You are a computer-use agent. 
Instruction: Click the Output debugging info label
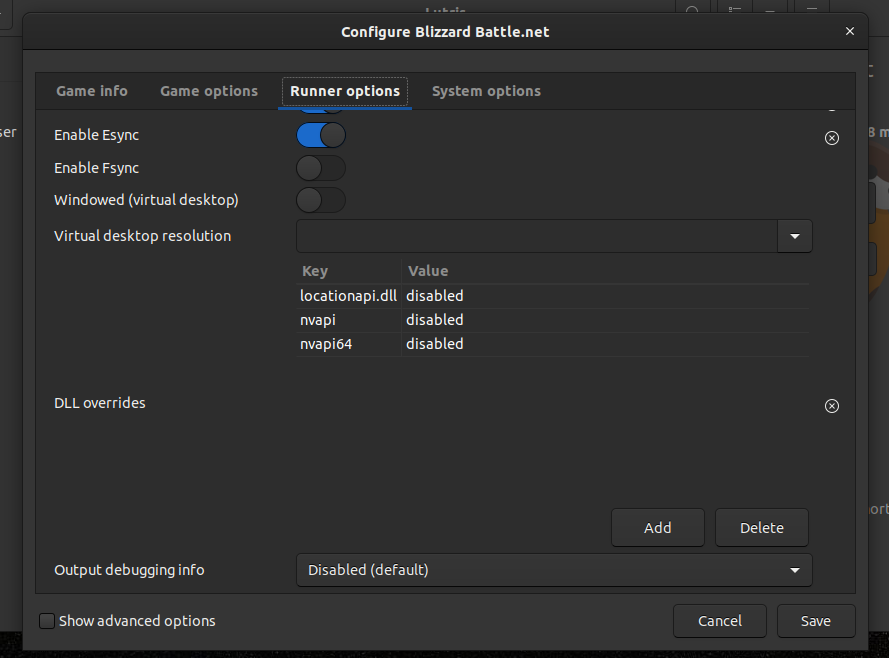(129, 570)
